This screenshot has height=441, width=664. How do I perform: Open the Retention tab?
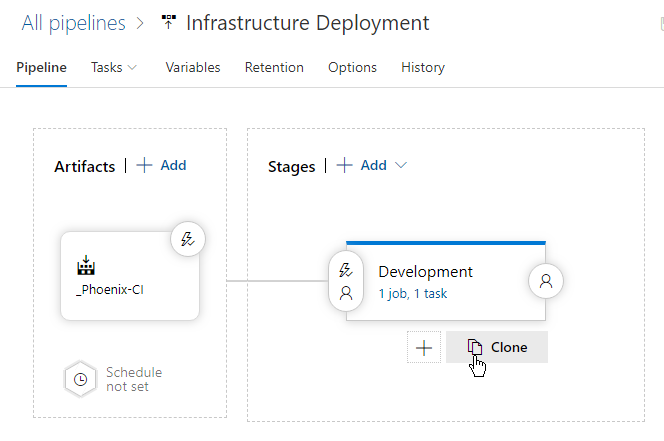[274, 68]
